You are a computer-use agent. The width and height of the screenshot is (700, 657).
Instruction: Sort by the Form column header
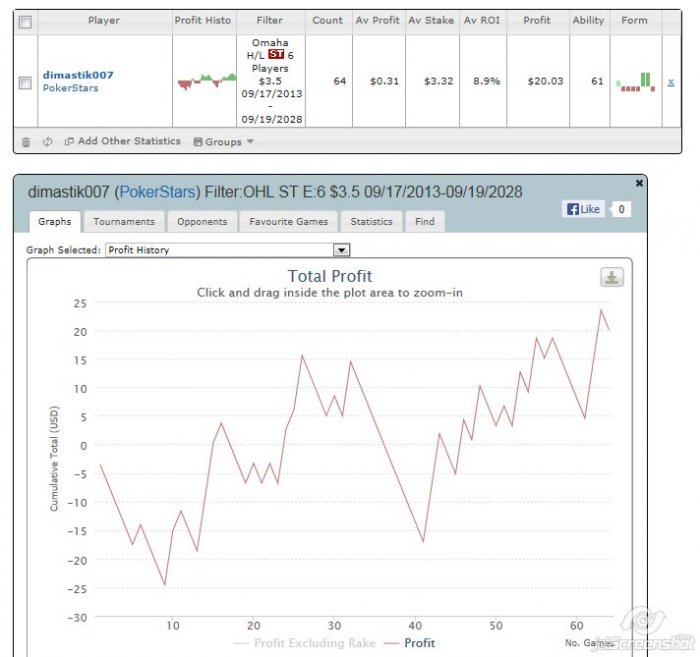[634, 21]
